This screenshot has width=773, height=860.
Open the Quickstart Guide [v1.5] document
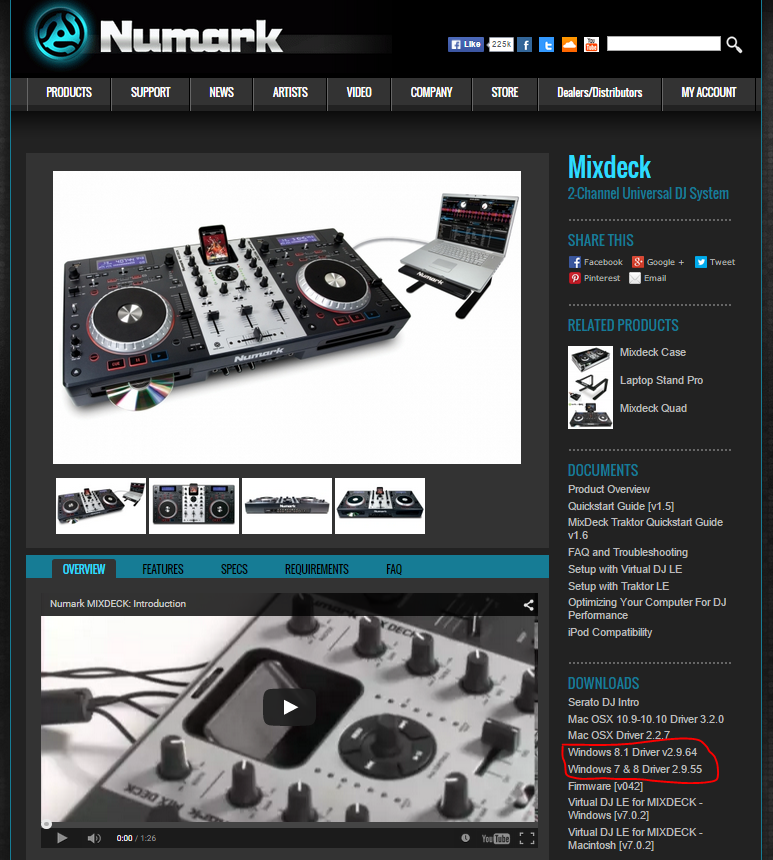[620, 506]
